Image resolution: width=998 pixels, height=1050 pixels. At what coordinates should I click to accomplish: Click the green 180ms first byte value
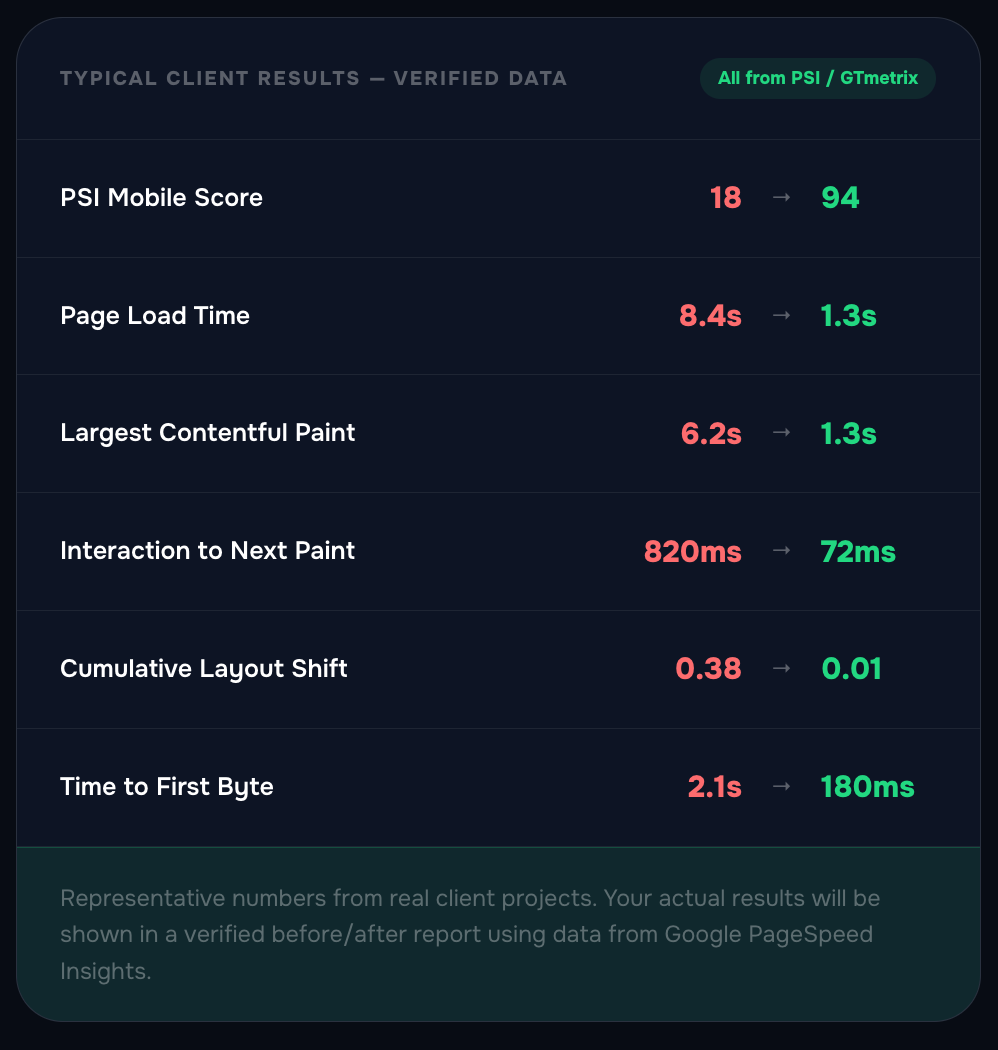click(867, 787)
